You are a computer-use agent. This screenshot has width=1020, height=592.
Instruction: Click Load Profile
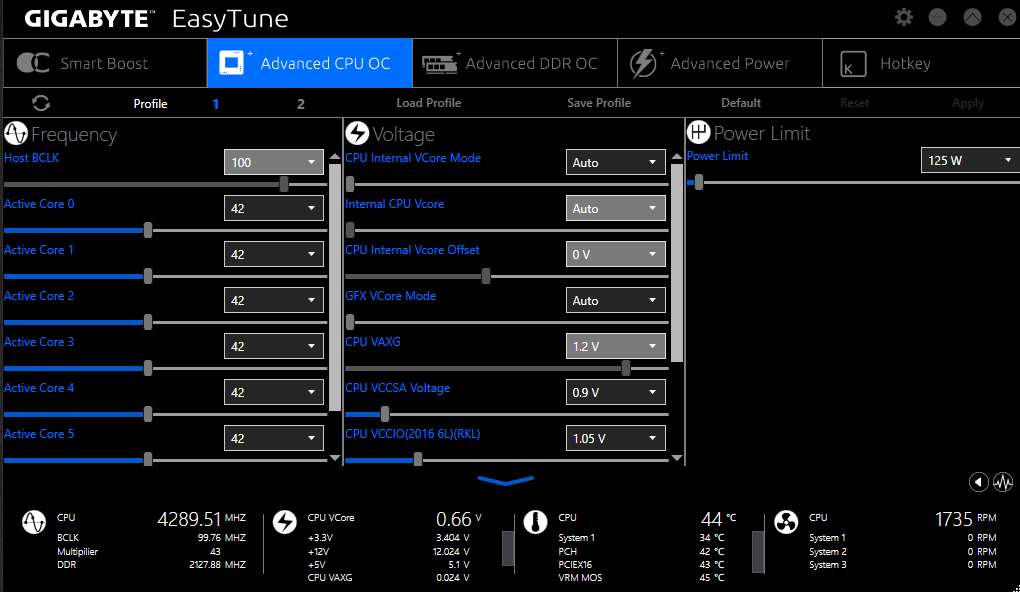coord(429,103)
